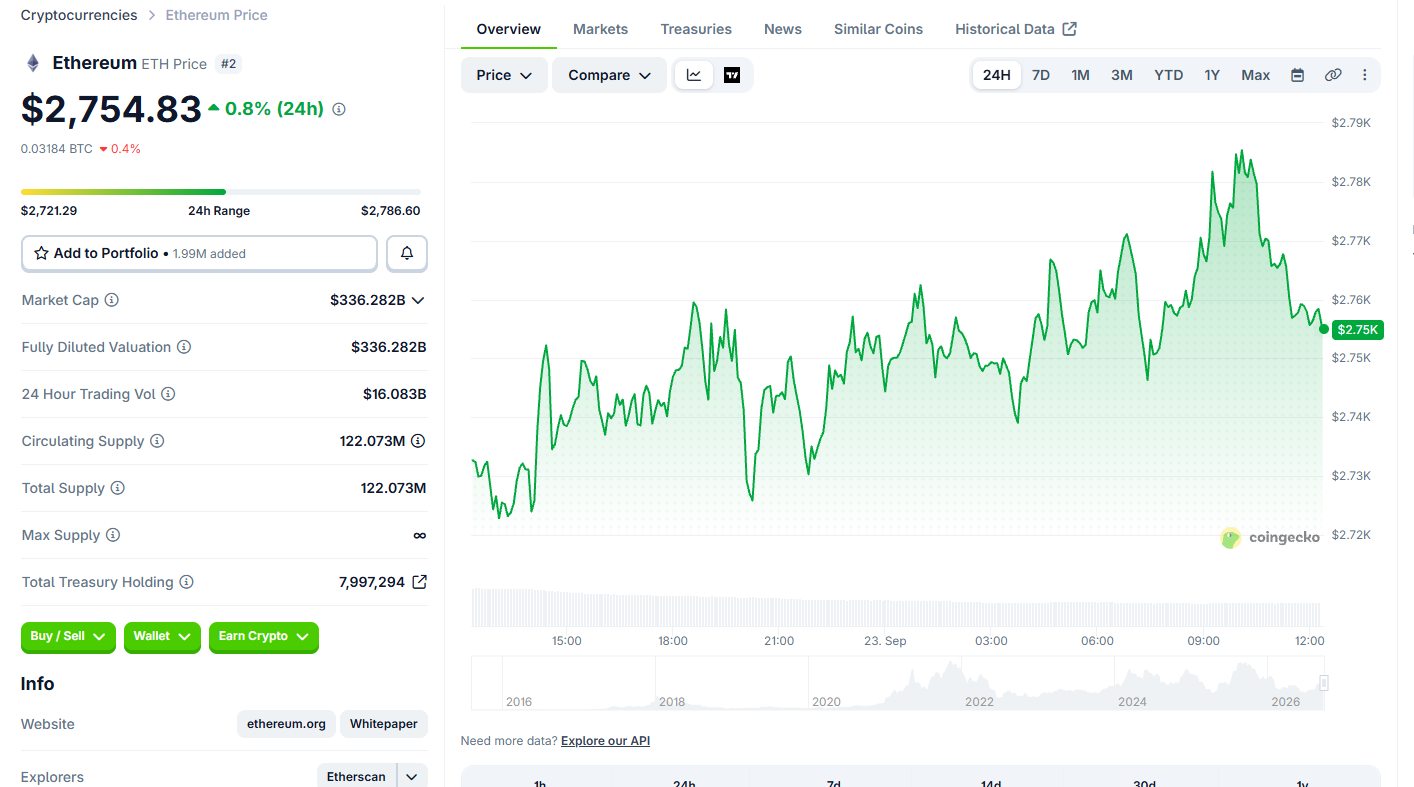Click the breadcrumb arrow after Cryptocurrencies
The width and height of the screenshot is (1414, 787).
tap(152, 15)
